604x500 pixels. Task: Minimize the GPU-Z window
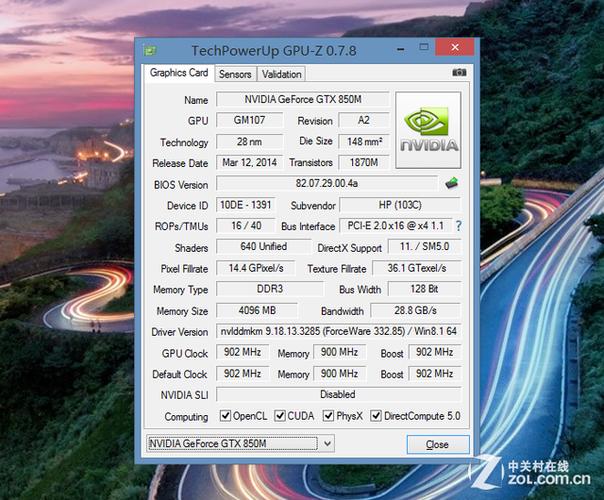click(x=401, y=50)
